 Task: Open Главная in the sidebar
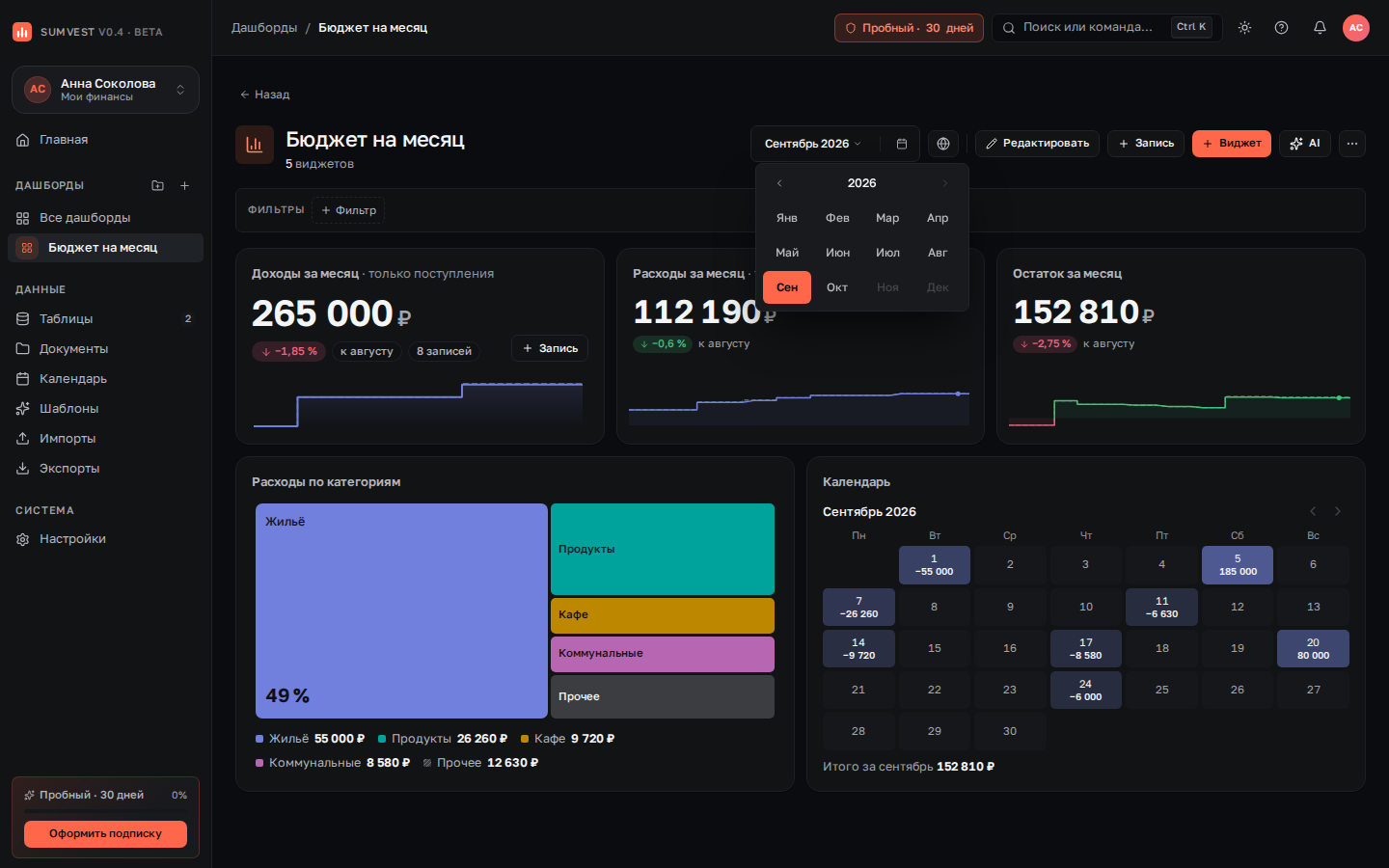tap(105, 140)
